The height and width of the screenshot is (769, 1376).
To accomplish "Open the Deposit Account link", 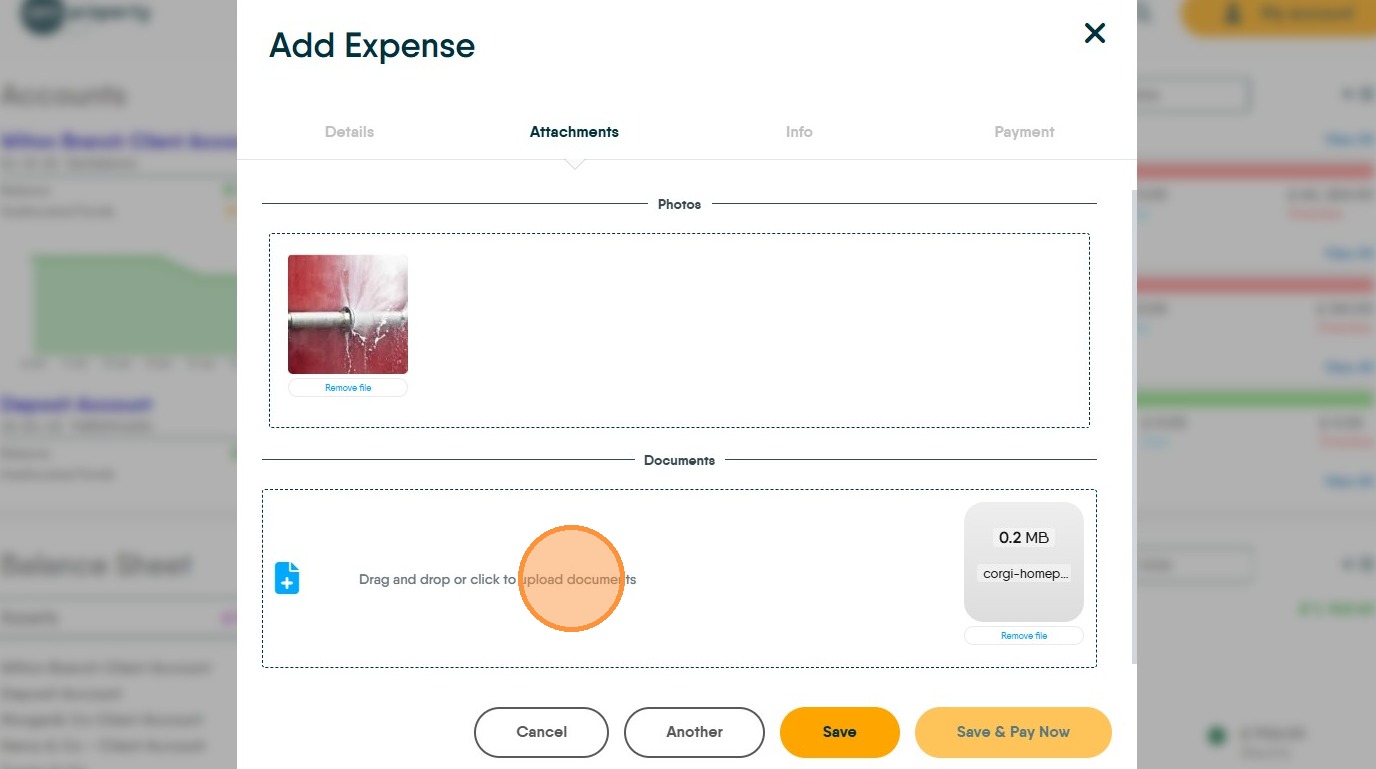I will [77, 405].
